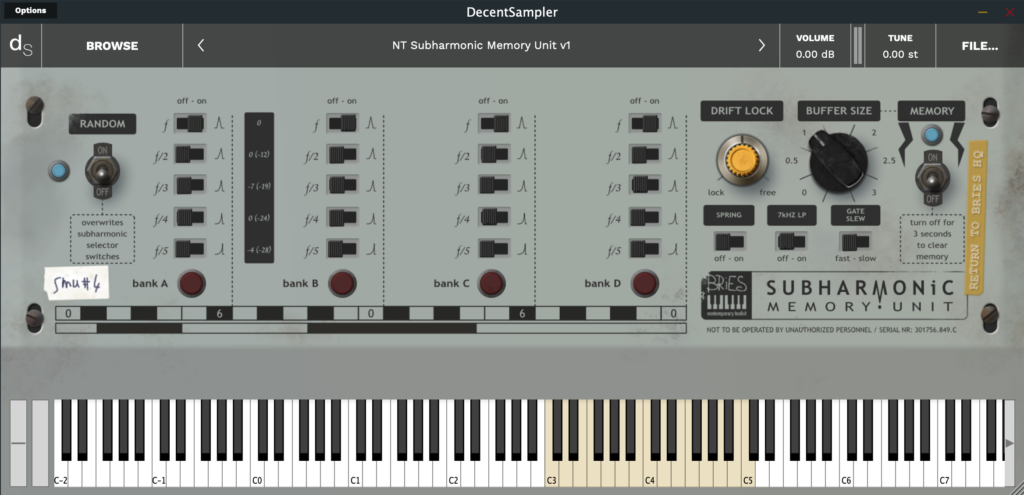1024x495 pixels.
Task: Click the preset name NT Subharmonic Memory Unit v1
Action: (481, 45)
